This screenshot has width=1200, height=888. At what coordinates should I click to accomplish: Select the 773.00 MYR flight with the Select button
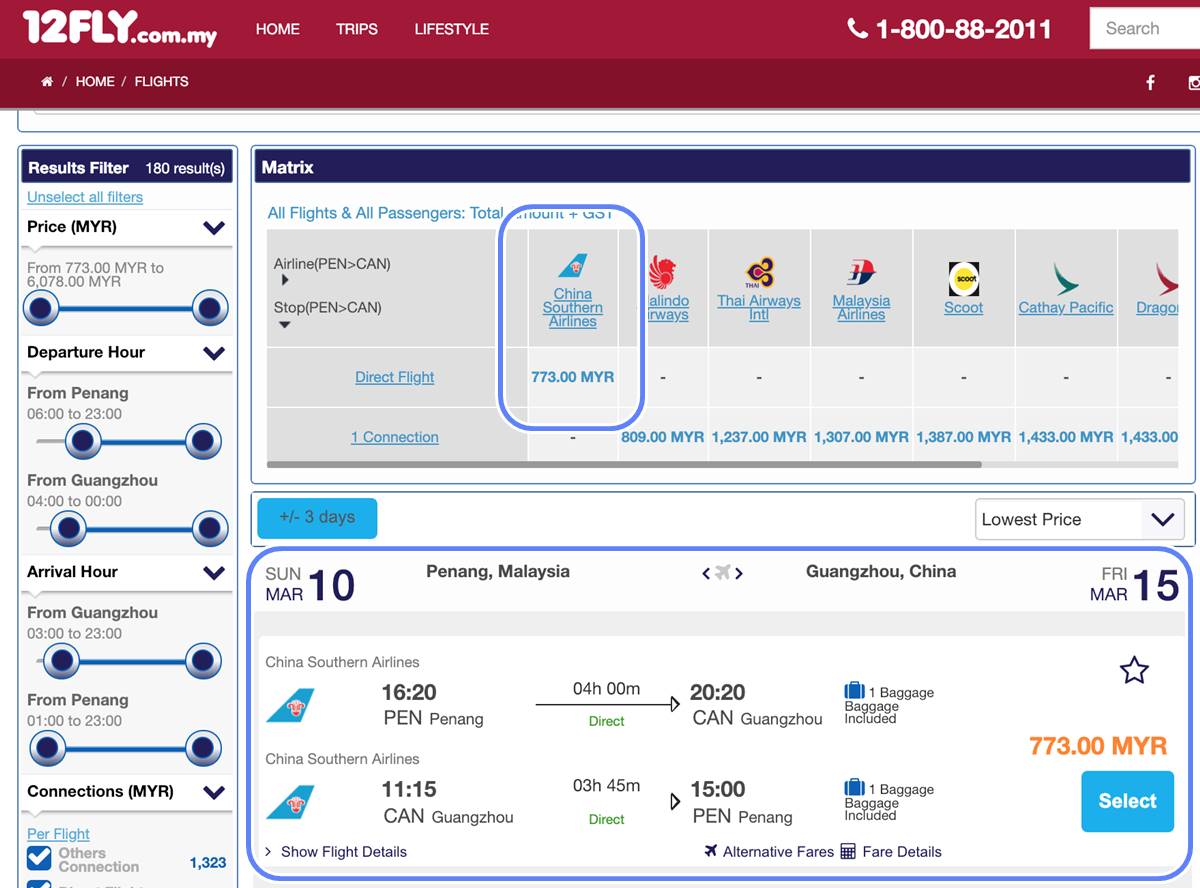(1127, 801)
